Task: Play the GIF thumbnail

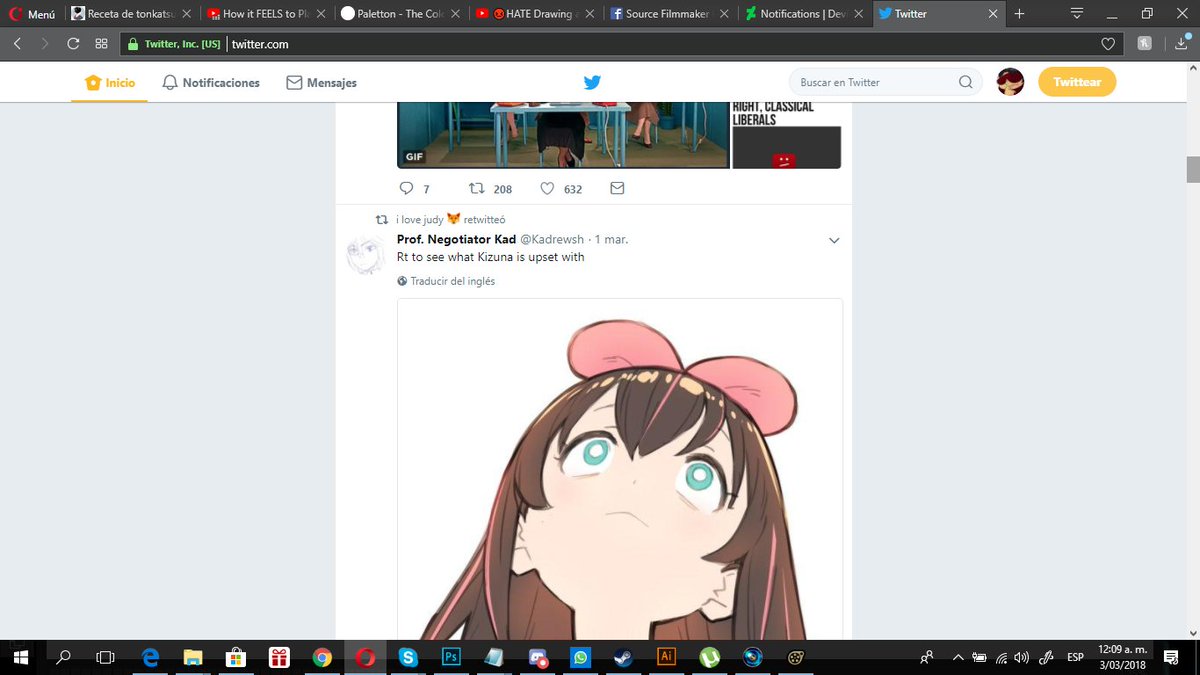Action: pos(563,135)
